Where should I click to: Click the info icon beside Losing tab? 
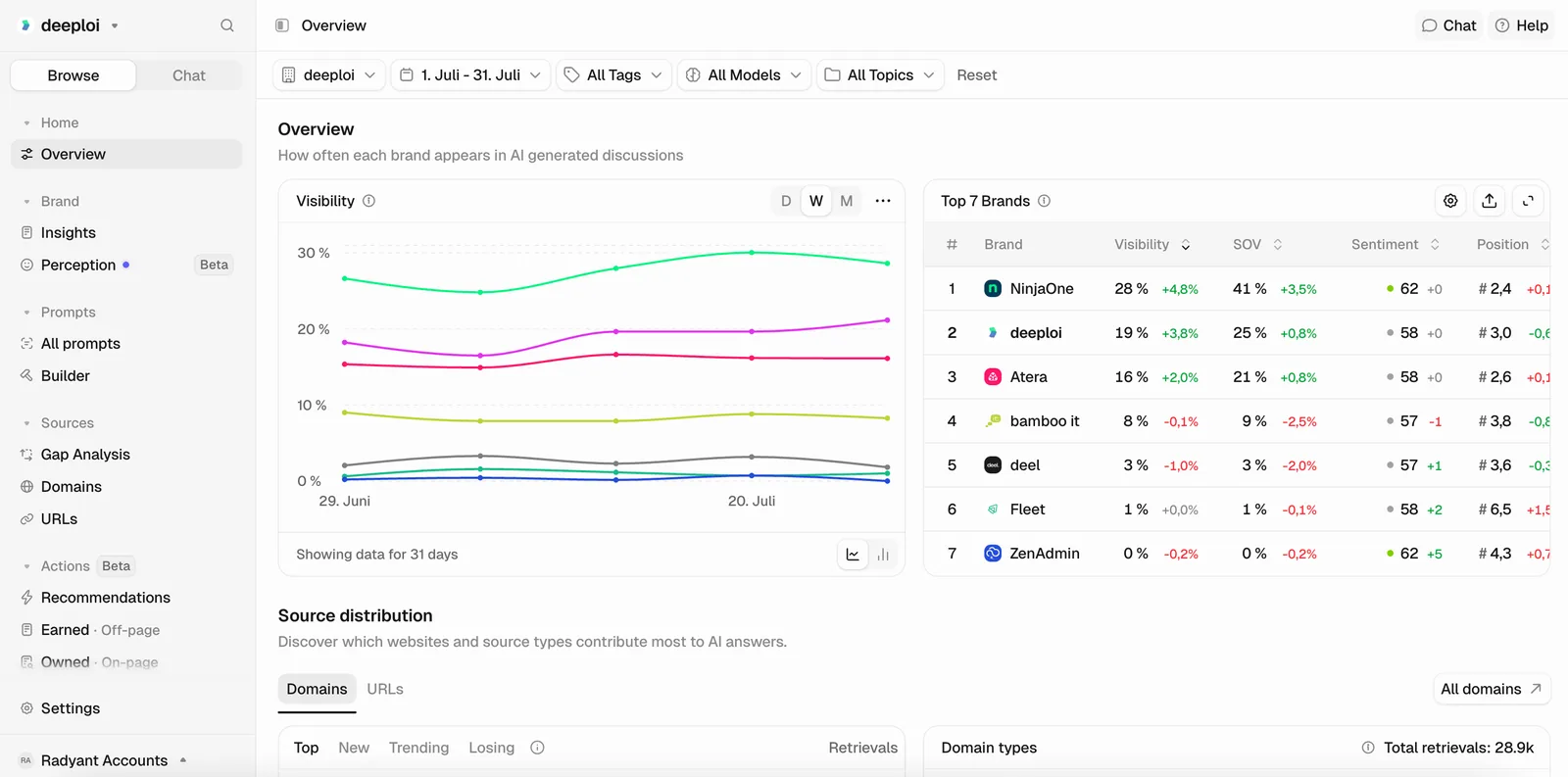point(537,748)
